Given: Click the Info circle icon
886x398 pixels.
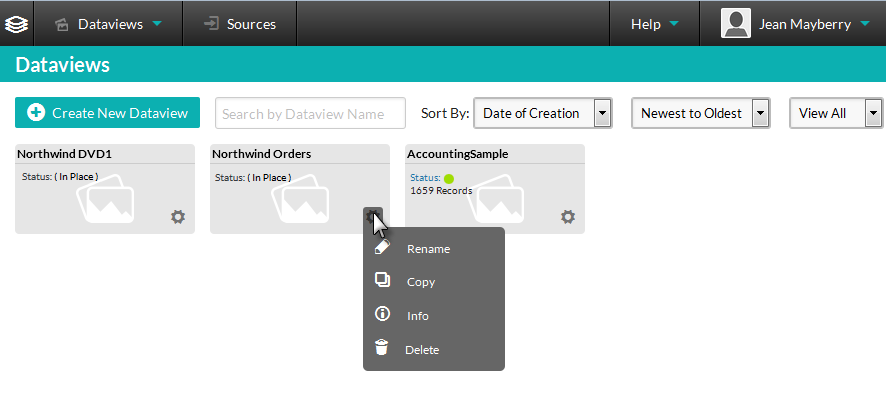Looking at the screenshot, I should (383, 314).
